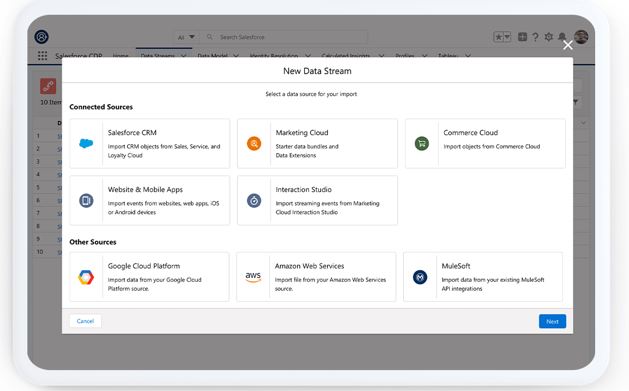Open the Identity Resolution tab
This screenshot has height=391, width=629.
pyautogui.click(x=274, y=55)
